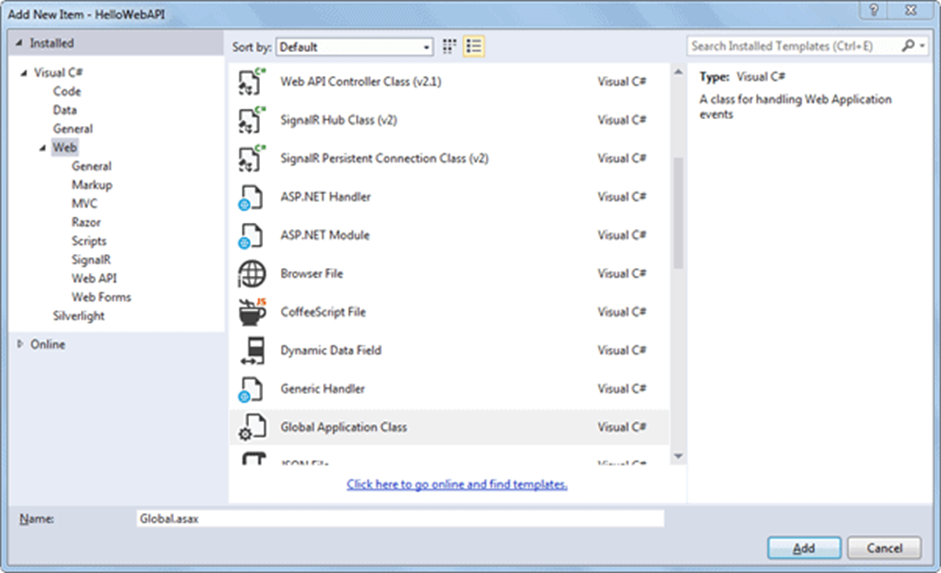The width and height of the screenshot is (941, 573).
Task: Open the Sort by Default dropdown
Action: point(355,47)
